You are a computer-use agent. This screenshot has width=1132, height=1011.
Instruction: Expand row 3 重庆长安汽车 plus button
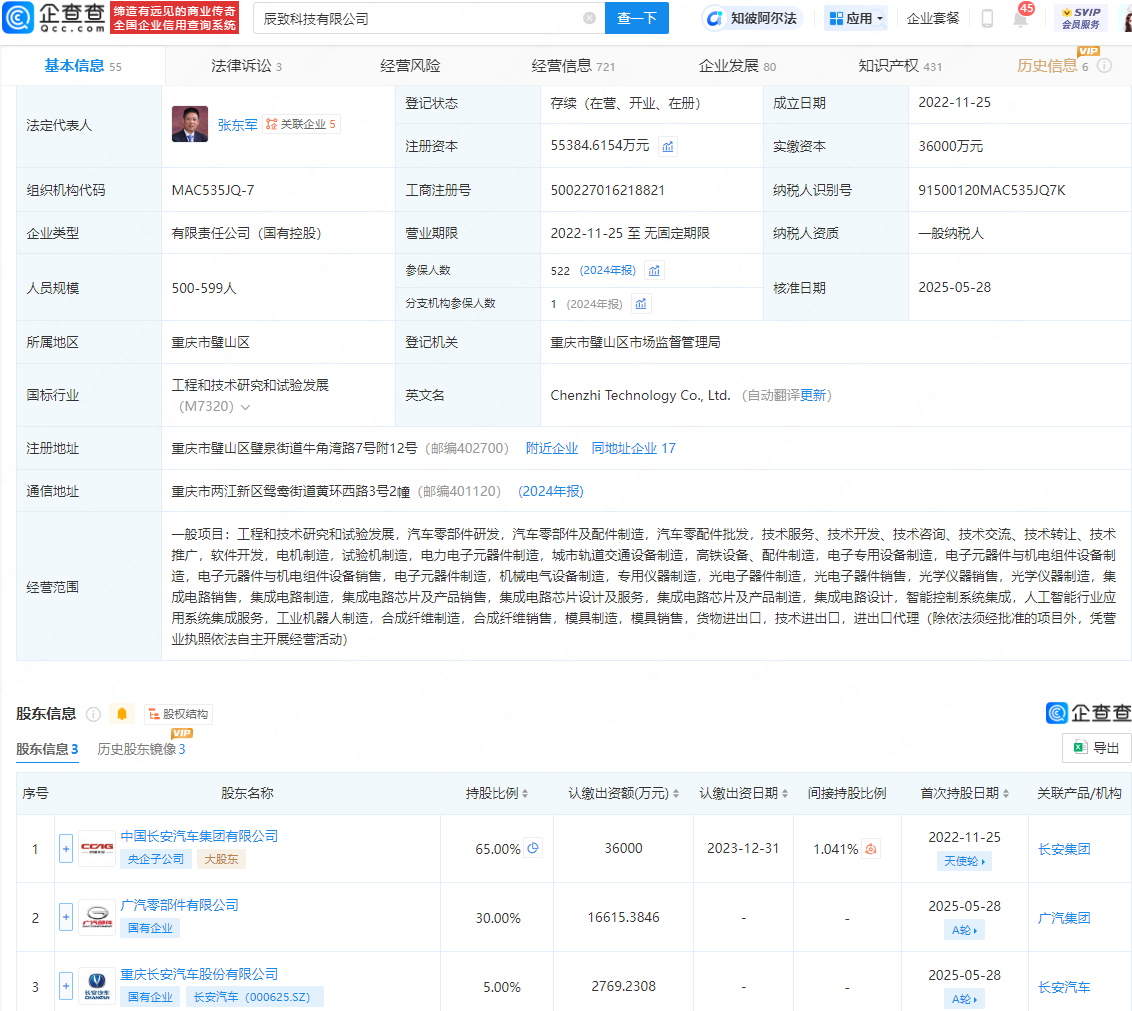coord(66,986)
